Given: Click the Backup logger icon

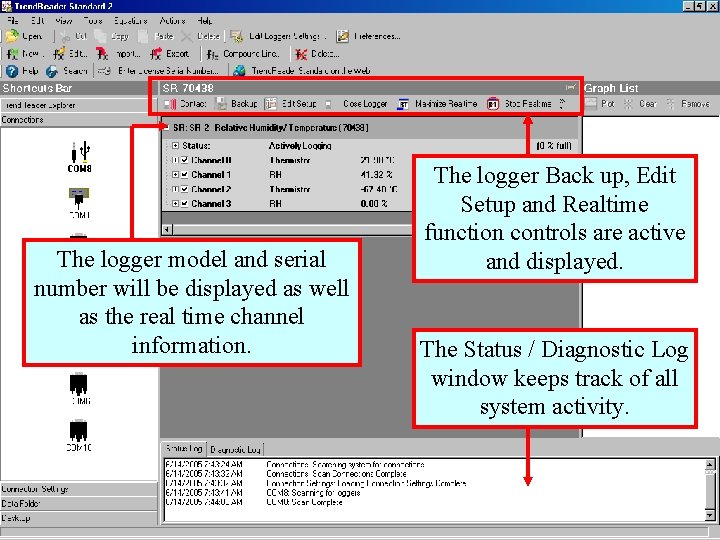Looking at the screenshot, I should tap(221, 104).
